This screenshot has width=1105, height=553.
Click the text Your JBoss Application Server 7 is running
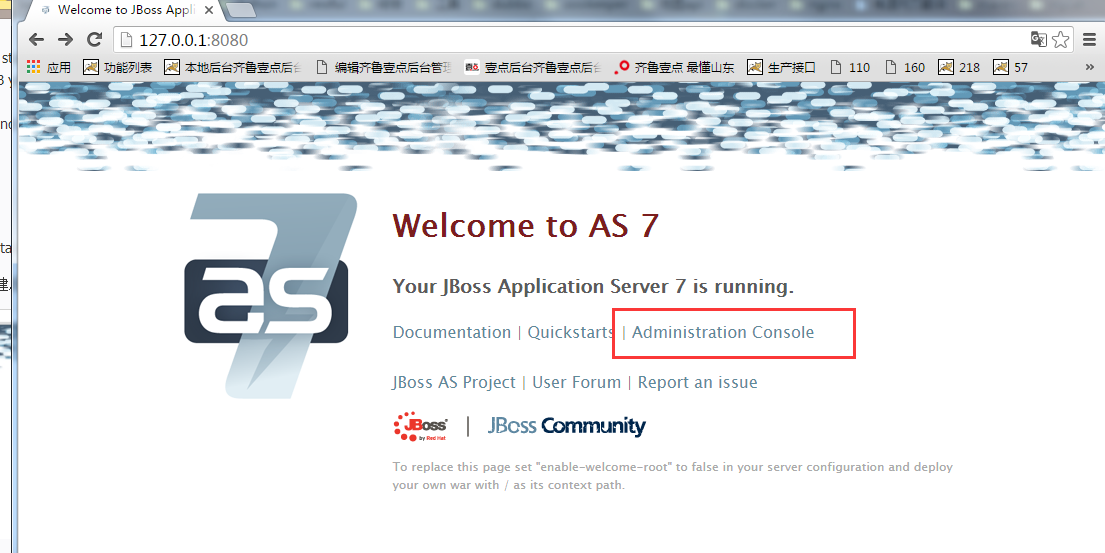click(593, 286)
